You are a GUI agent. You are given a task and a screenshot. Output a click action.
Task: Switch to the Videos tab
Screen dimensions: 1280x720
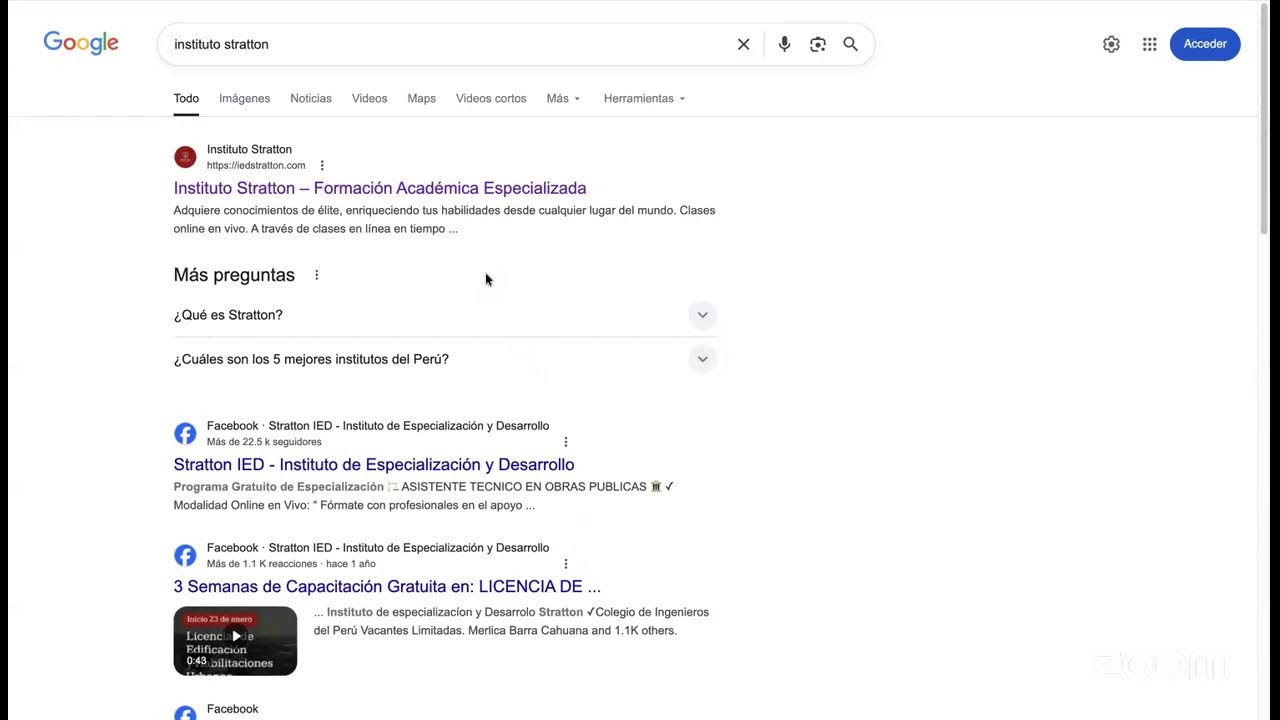coord(369,98)
